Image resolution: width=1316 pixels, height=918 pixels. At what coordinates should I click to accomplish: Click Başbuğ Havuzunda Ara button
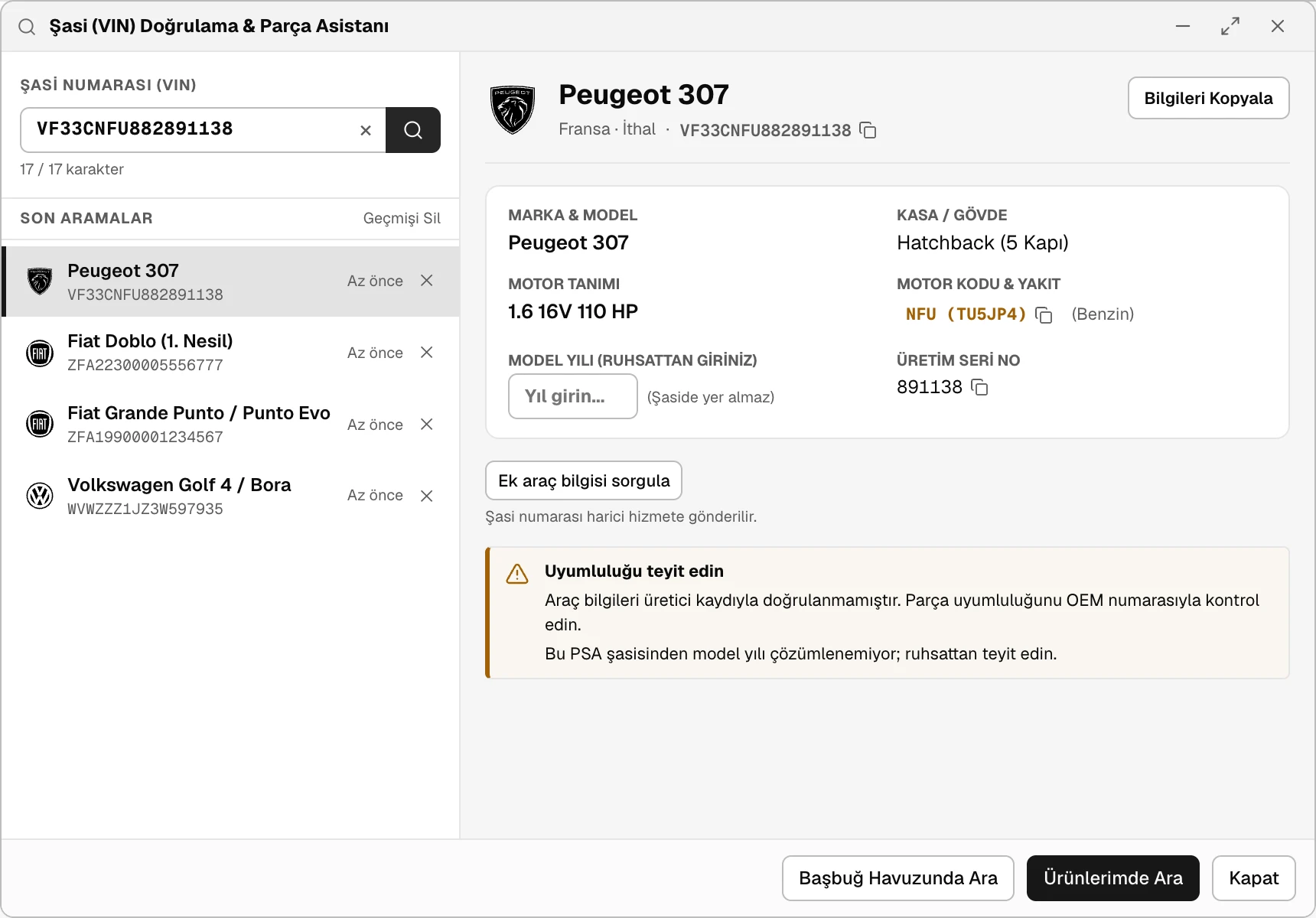(x=898, y=878)
